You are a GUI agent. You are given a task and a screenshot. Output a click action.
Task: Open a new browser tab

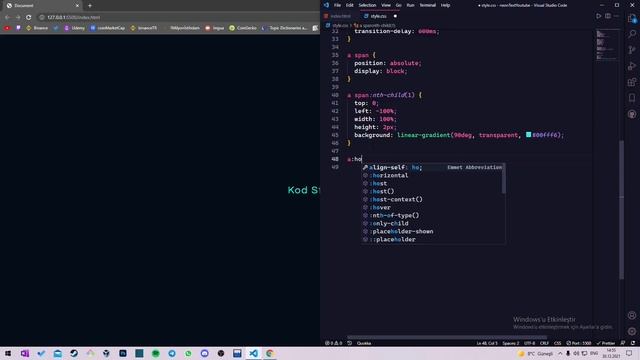point(90,6)
